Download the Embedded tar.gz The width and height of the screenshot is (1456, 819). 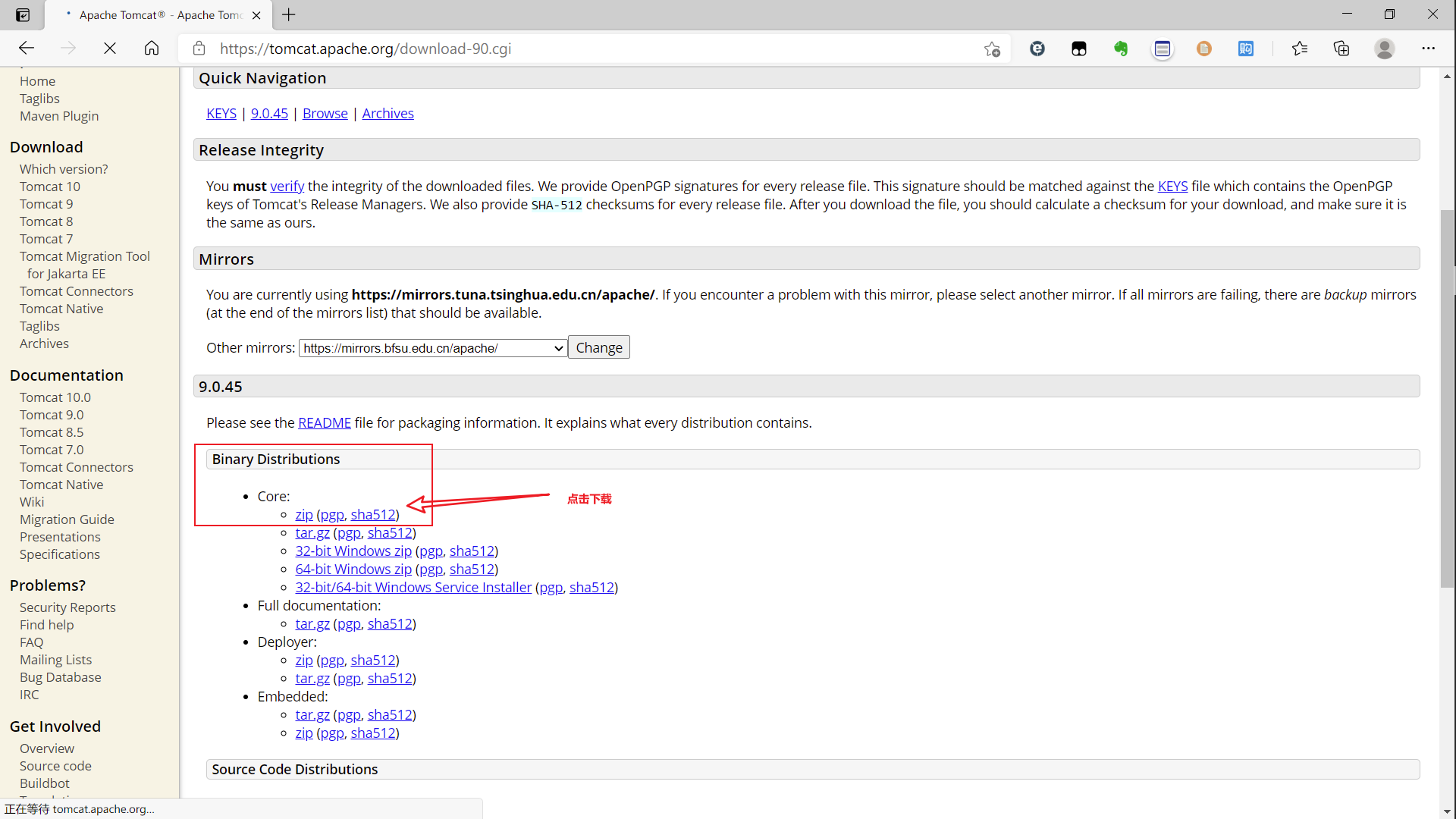312,714
